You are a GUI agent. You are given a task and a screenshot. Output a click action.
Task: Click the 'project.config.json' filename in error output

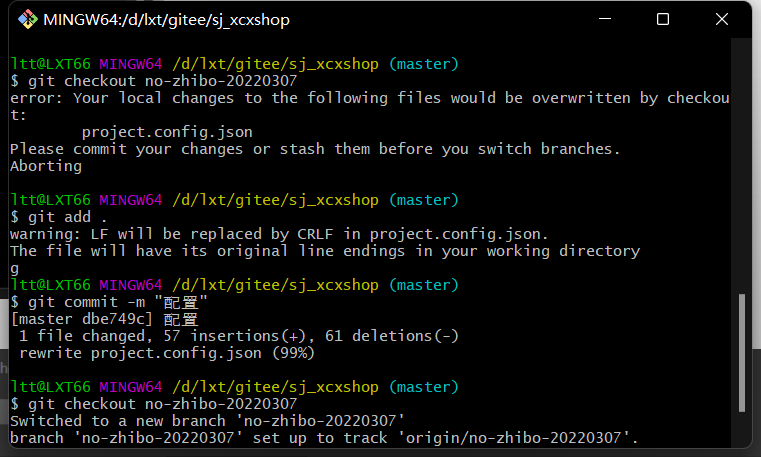167,132
